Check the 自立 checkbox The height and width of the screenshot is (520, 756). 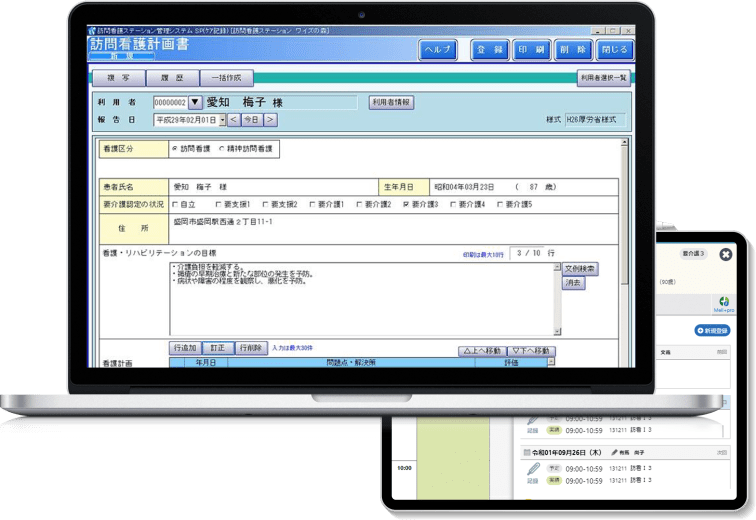click(176, 204)
